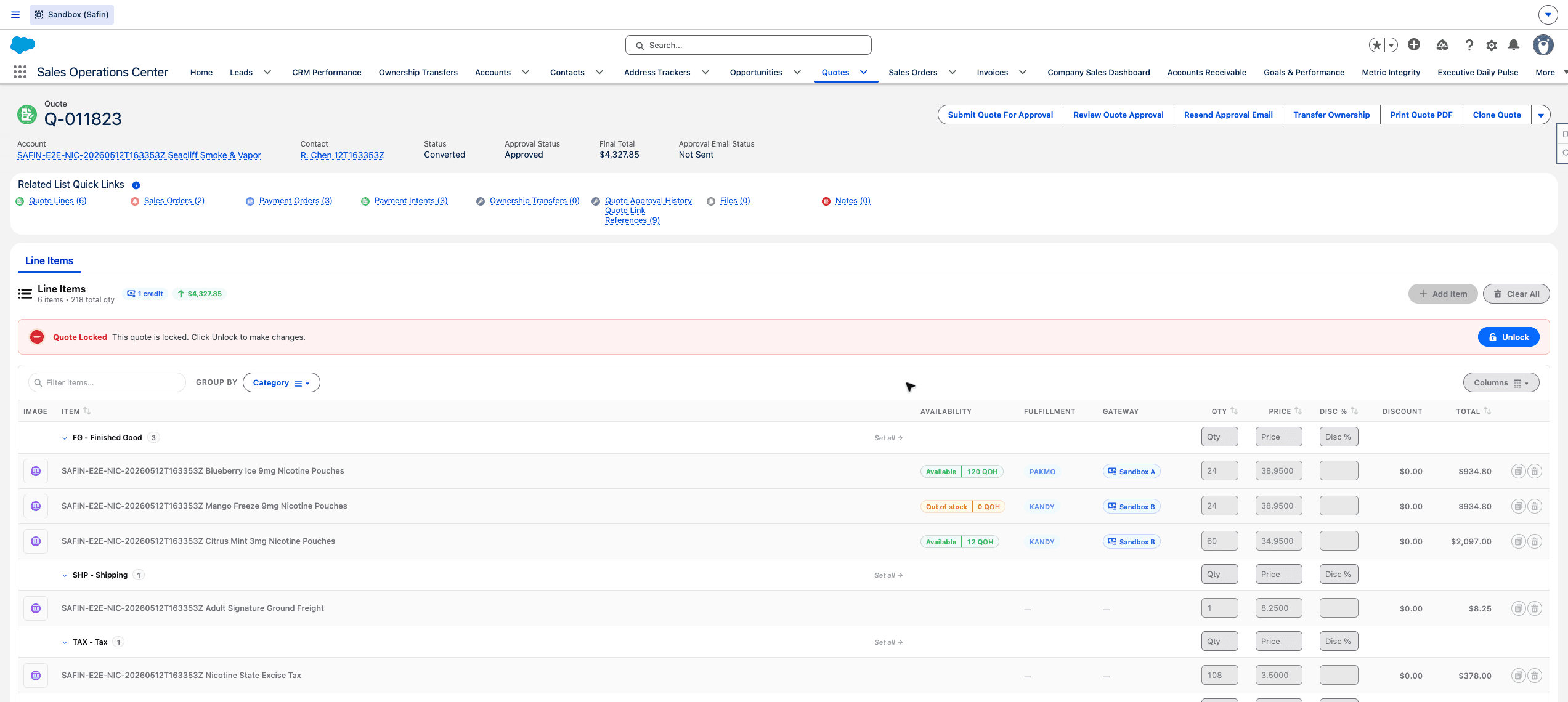
Task: Open the top-right circled dropdown arrow
Action: coord(1548,14)
